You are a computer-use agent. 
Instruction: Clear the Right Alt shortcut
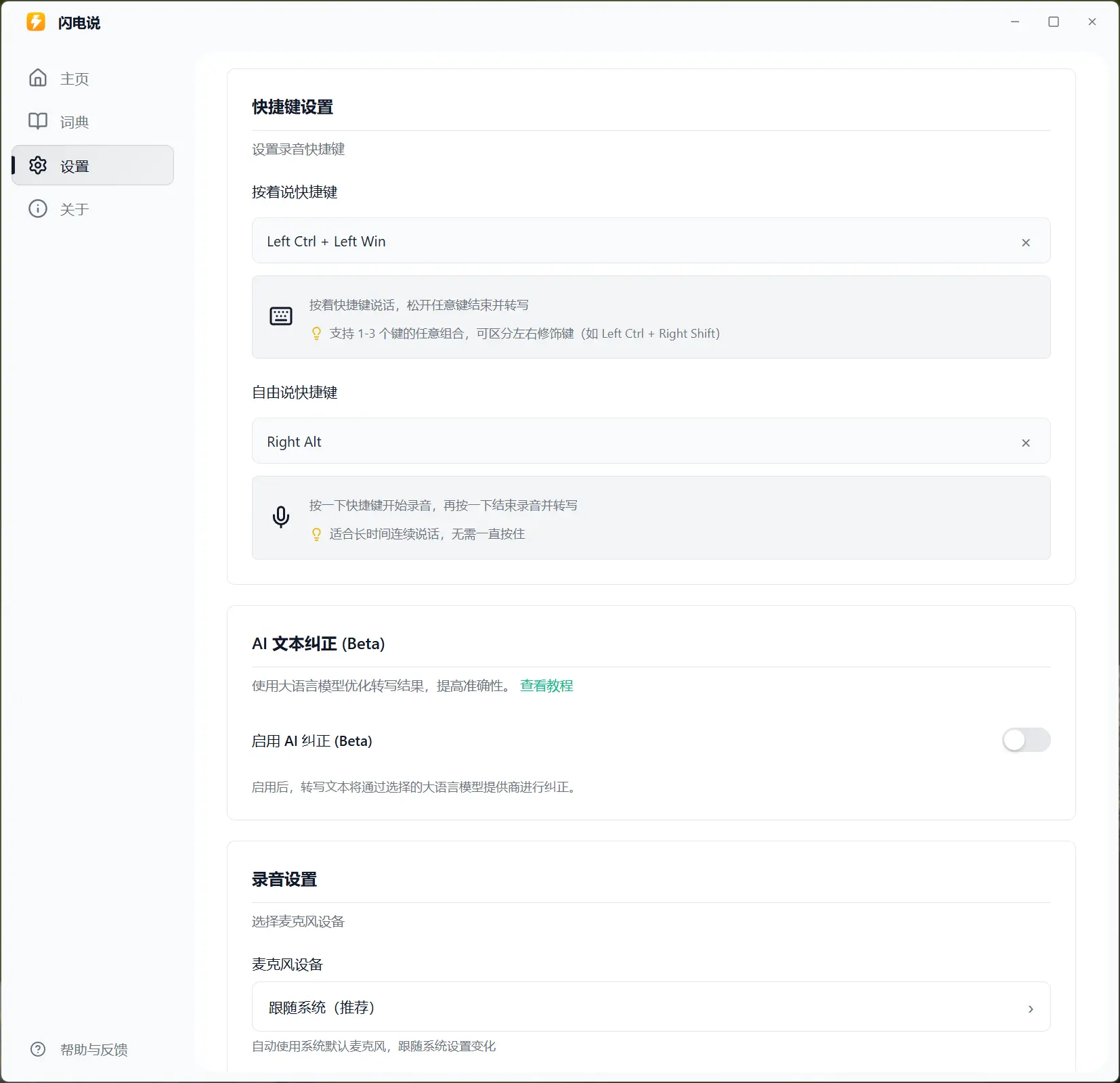coord(1025,443)
